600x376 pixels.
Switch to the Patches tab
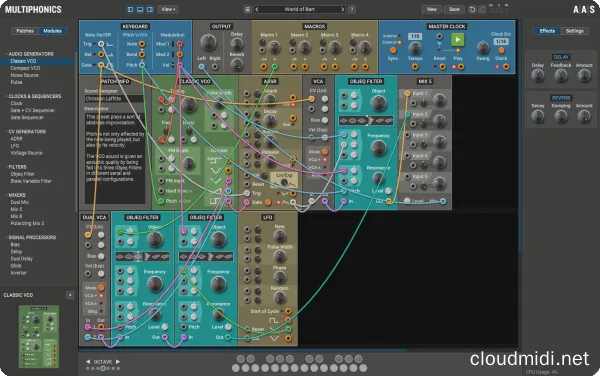(25, 31)
